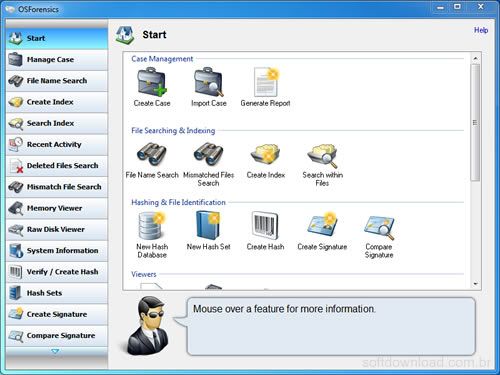This screenshot has height=375, width=500.
Task: Open the Start sidebar item
Action: coord(57,38)
